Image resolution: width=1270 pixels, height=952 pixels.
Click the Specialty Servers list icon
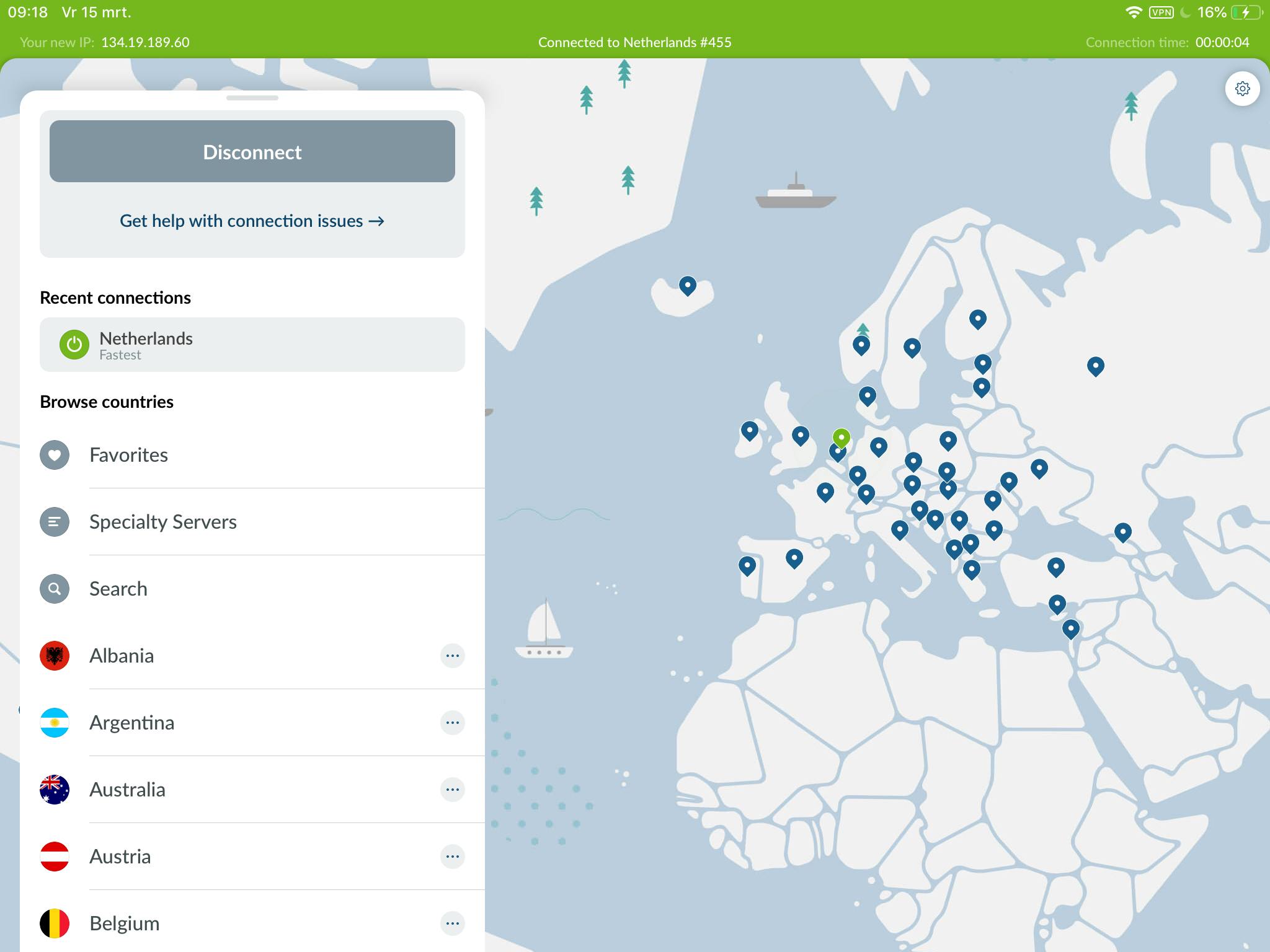tap(55, 522)
